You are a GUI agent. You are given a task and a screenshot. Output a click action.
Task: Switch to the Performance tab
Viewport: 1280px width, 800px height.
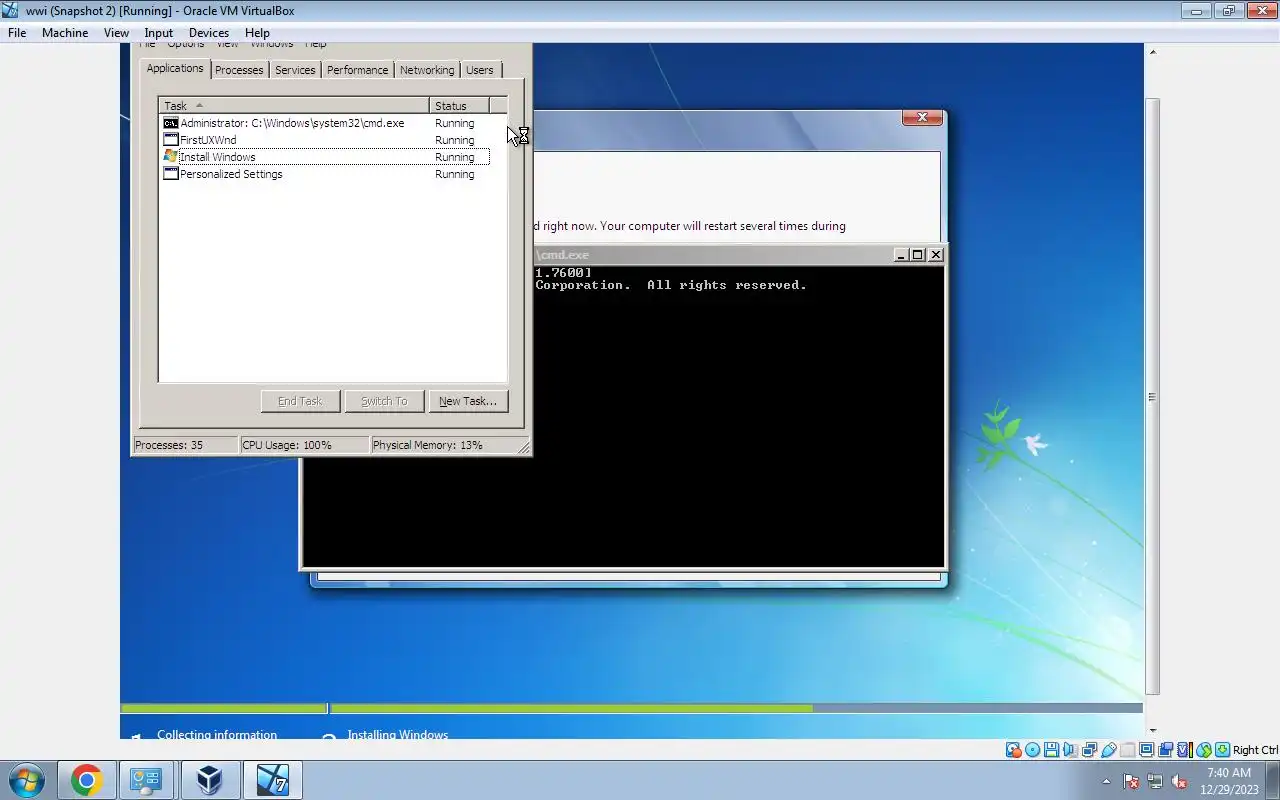tap(357, 70)
